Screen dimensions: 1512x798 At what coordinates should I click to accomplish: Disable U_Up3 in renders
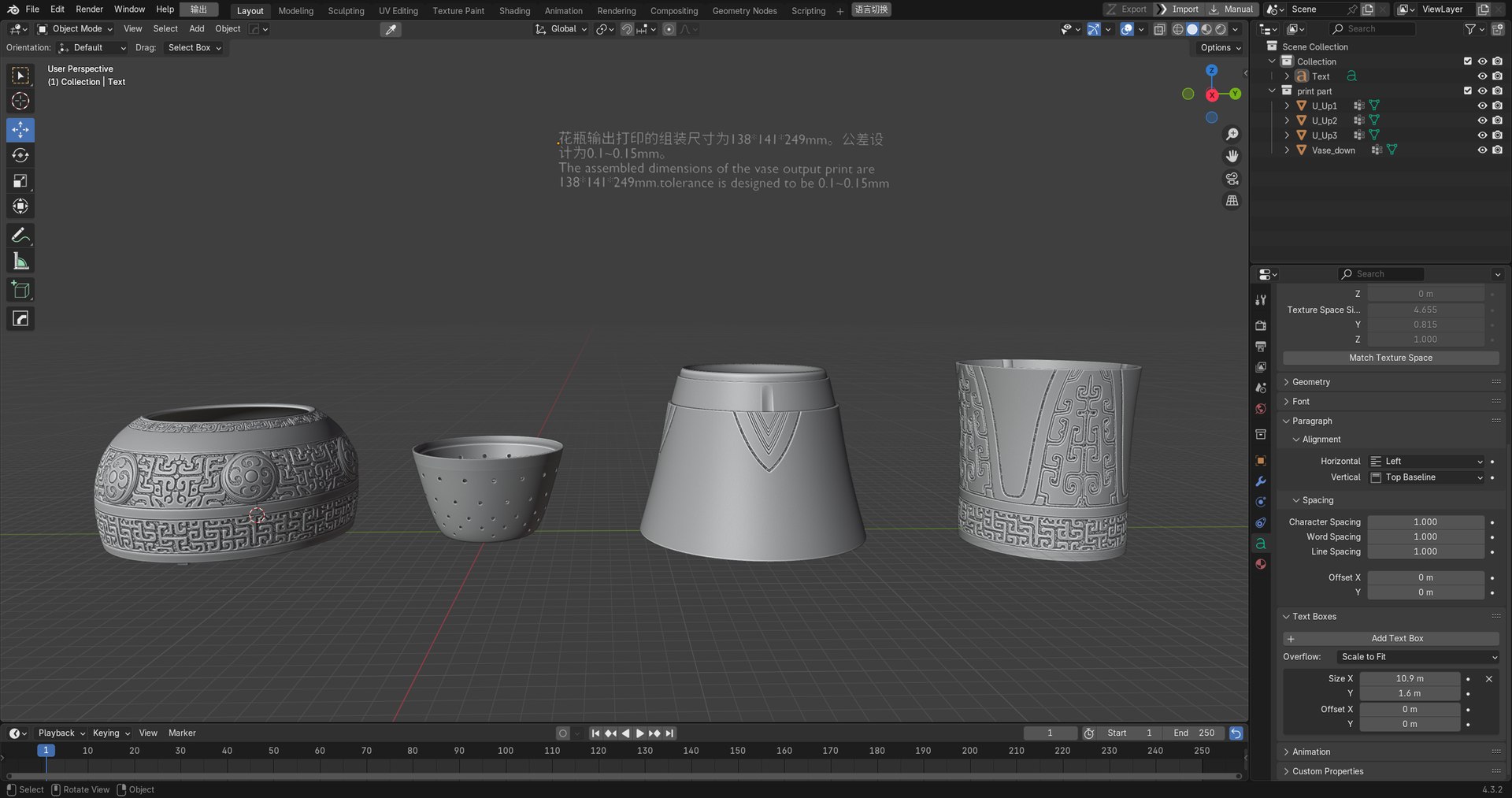[1497, 135]
